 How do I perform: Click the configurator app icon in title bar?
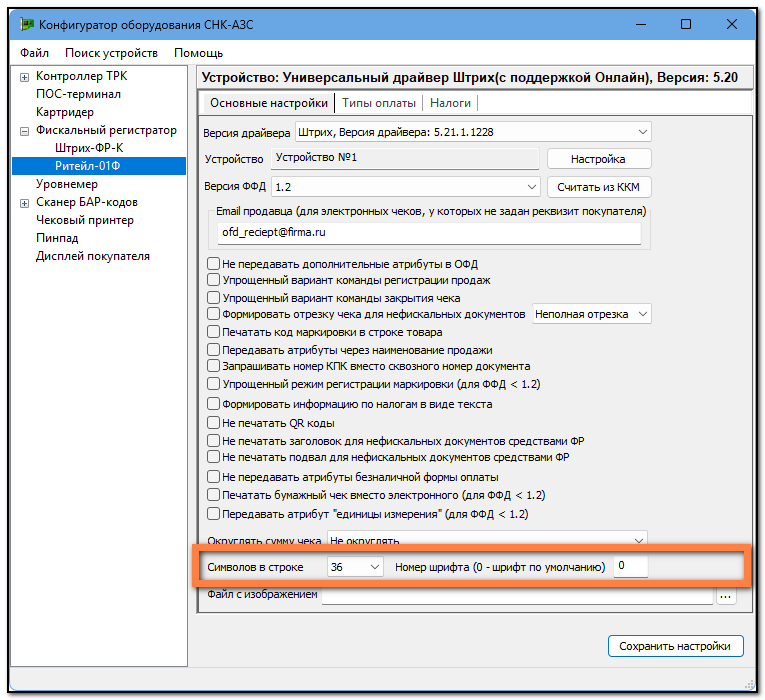tap(27, 24)
